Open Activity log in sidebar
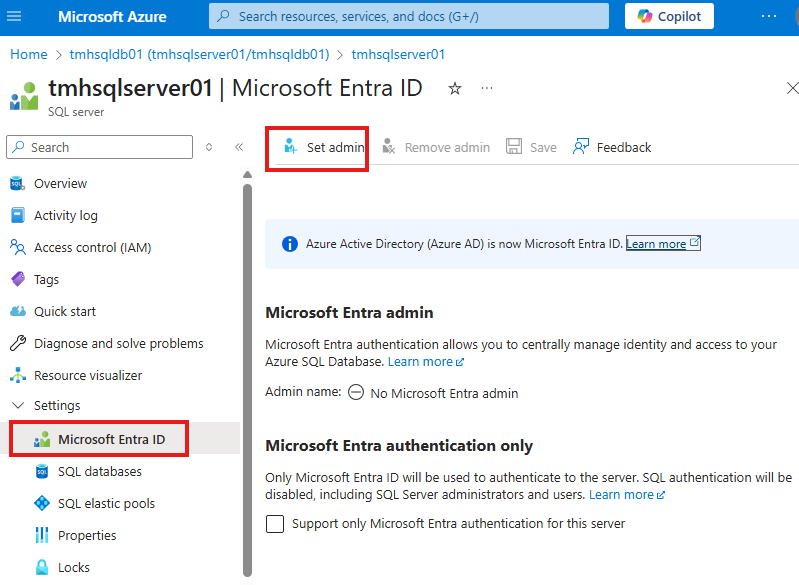 pyautogui.click(x=65, y=216)
